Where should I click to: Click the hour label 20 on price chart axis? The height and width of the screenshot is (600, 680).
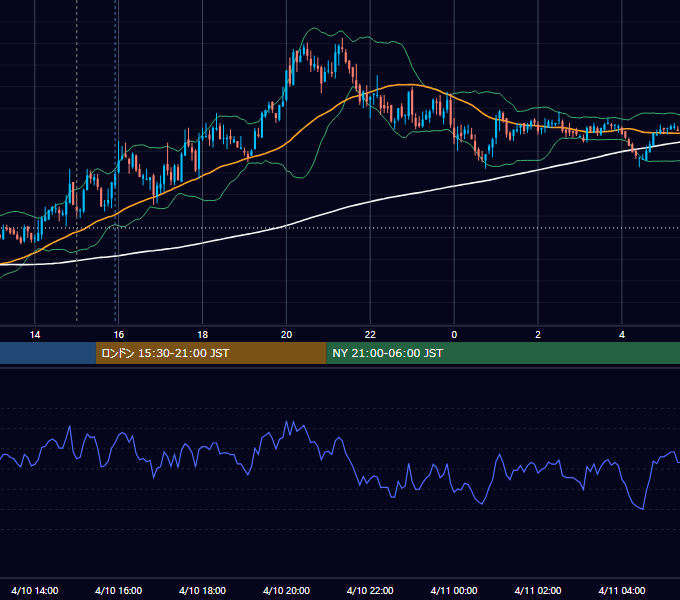pyautogui.click(x=286, y=335)
